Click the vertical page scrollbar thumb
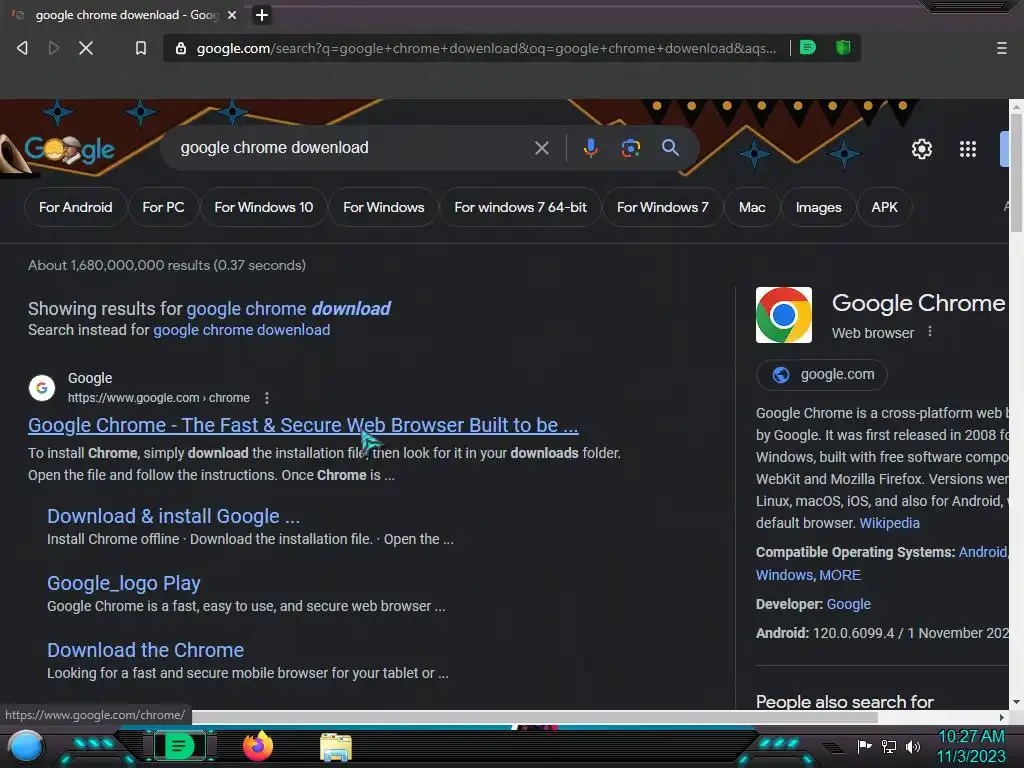The image size is (1024, 768). tap(1016, 172)
